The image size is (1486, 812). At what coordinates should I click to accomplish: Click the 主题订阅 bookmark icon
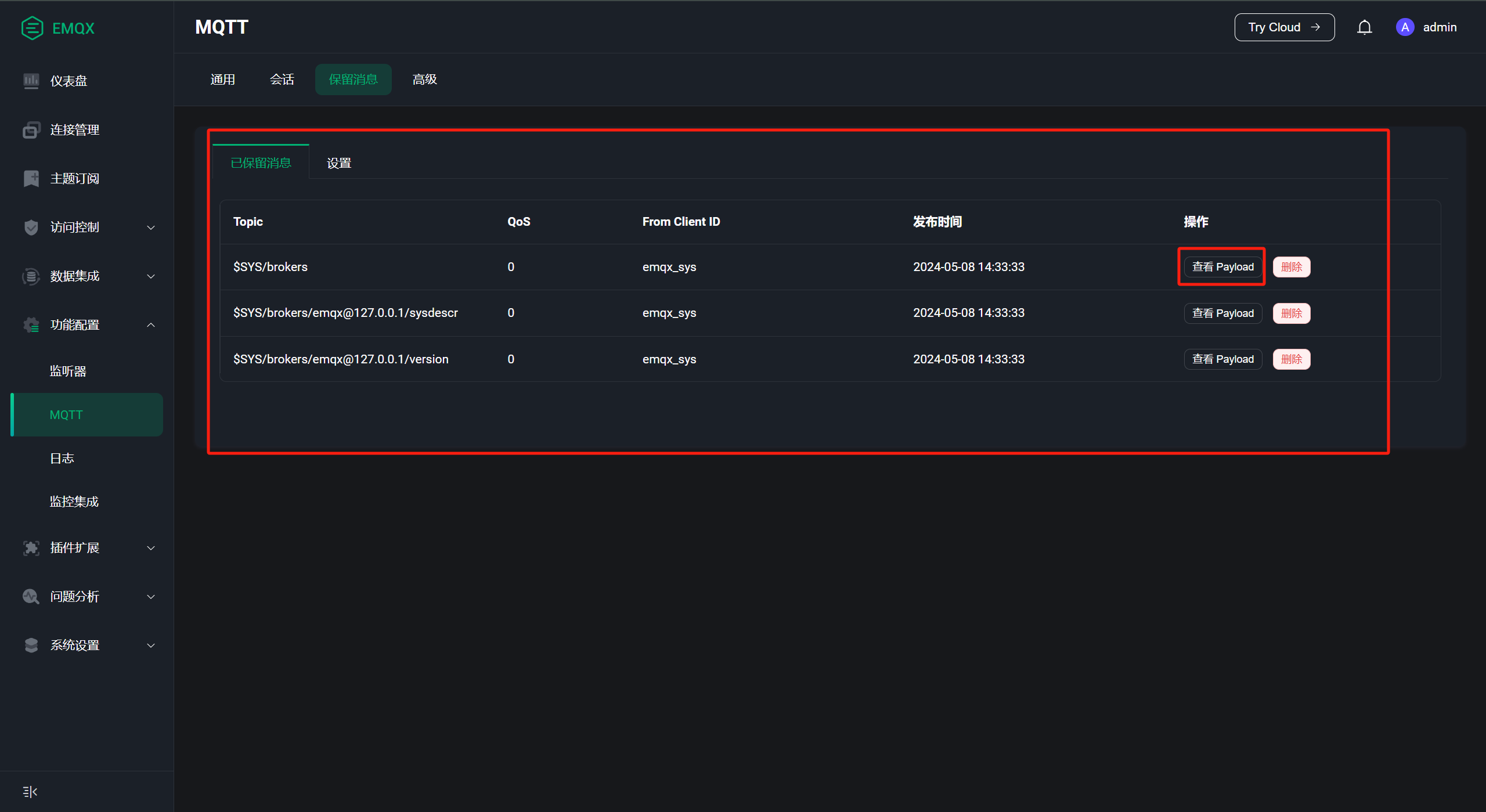coord(31,178)
